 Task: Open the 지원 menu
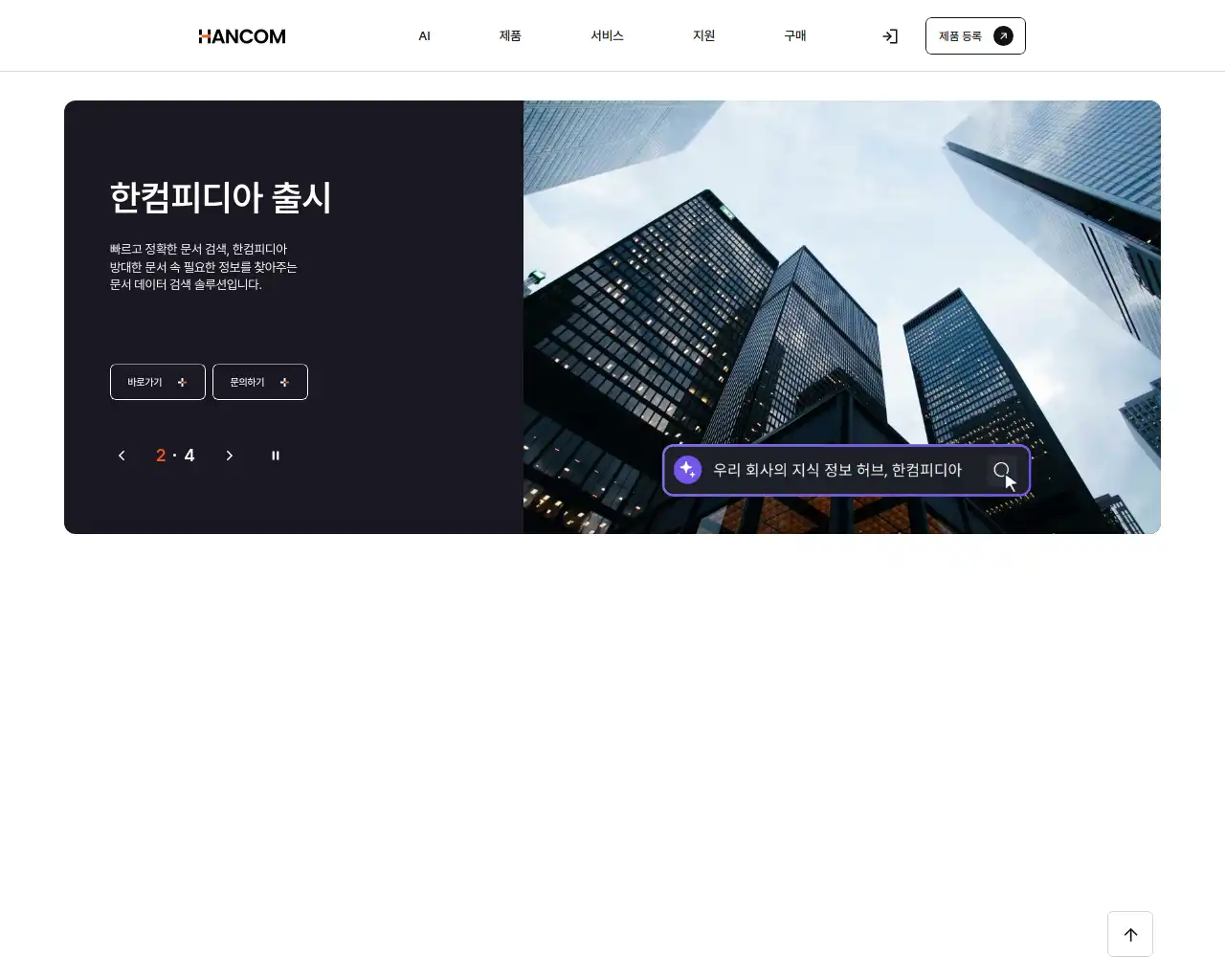pos(703,35)
